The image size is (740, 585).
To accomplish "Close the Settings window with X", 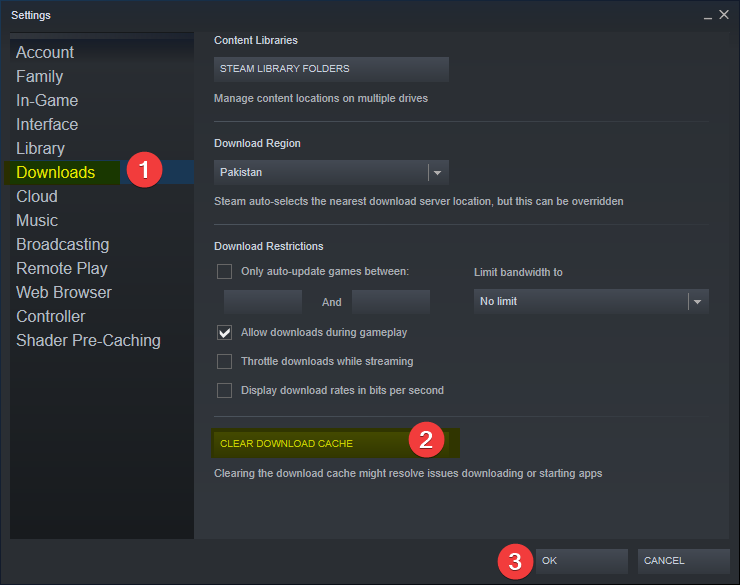I will pyautogui.click(x=724, y=15).
